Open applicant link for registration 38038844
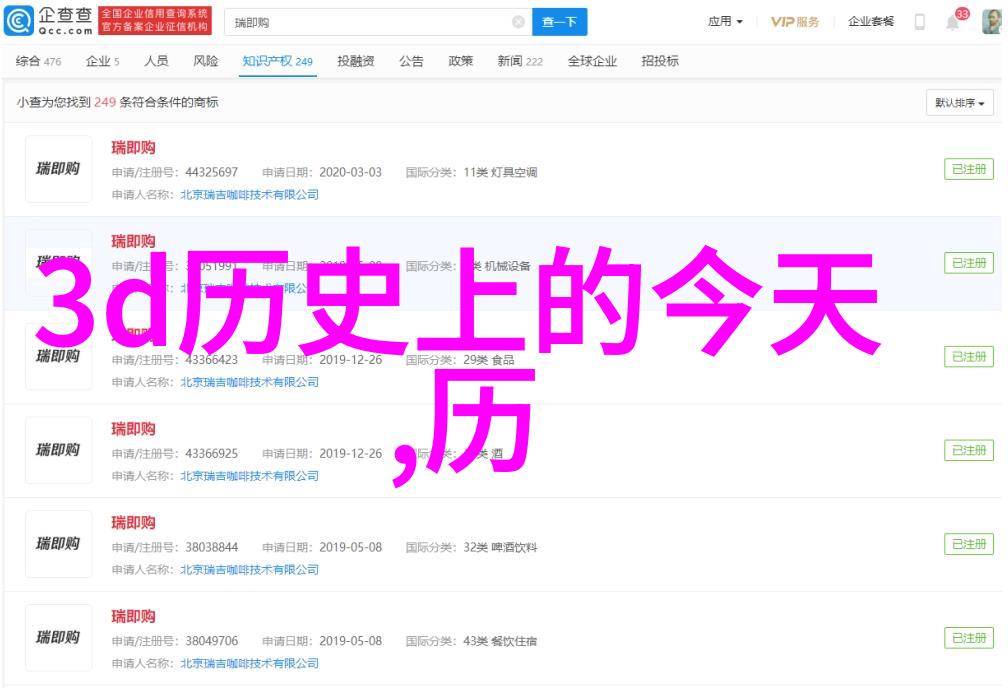 click(249, 570)
